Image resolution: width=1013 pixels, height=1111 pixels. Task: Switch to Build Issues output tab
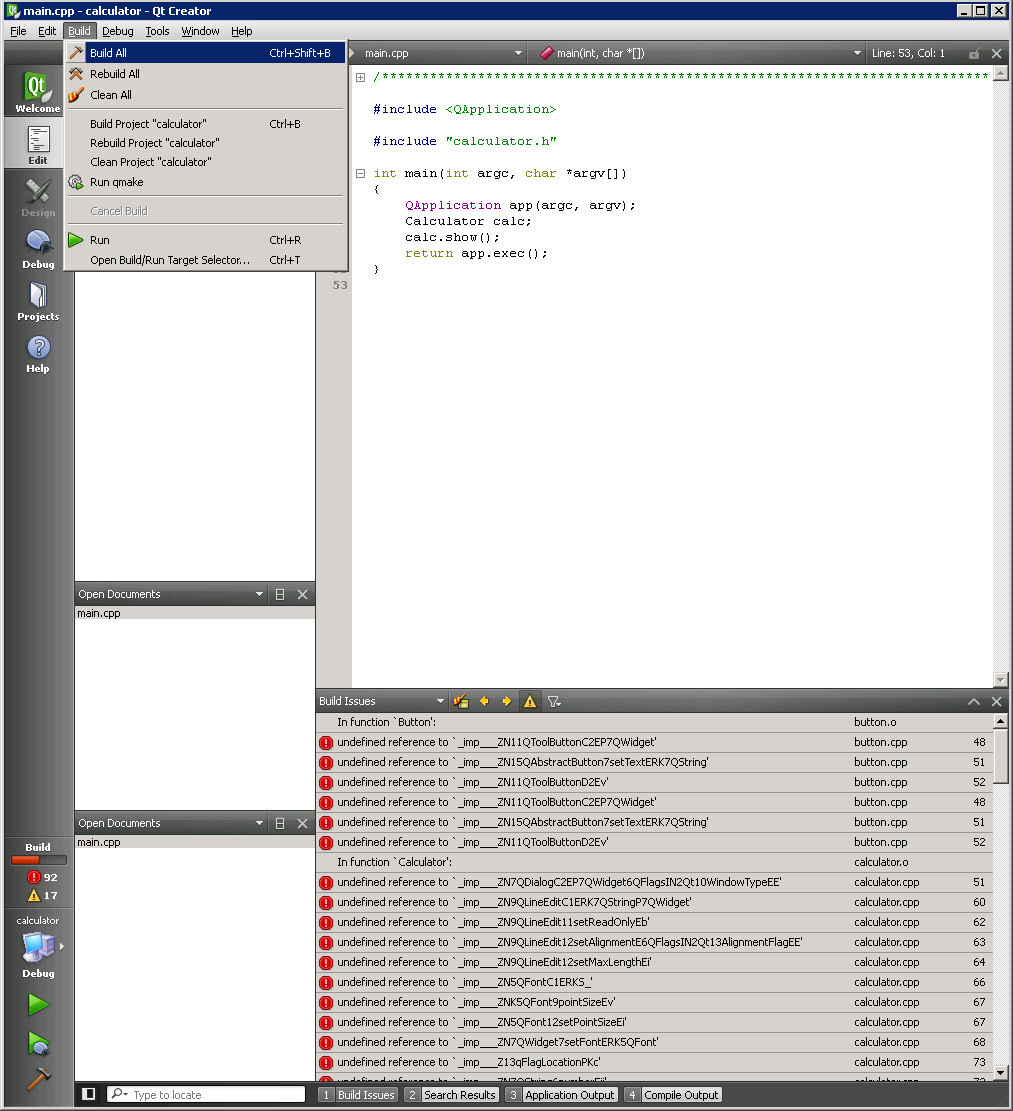pos(358,1095)
